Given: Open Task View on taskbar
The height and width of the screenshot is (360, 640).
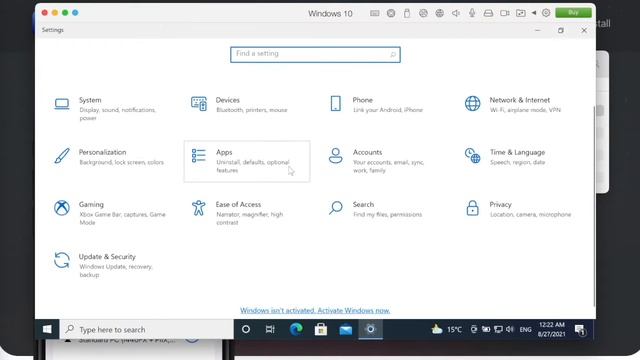Looking at the screenshot, I should [x=270, y=329].
